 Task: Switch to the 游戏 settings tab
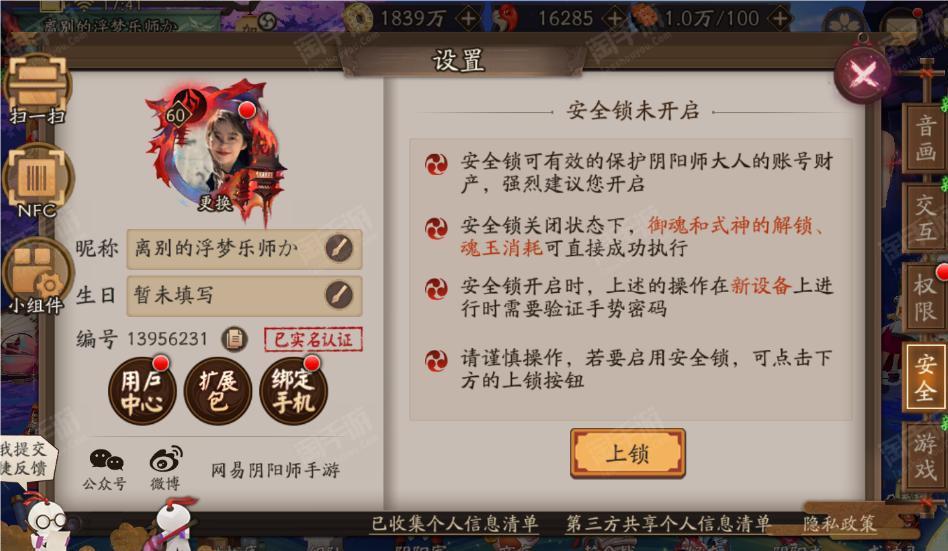click(924, 456)
